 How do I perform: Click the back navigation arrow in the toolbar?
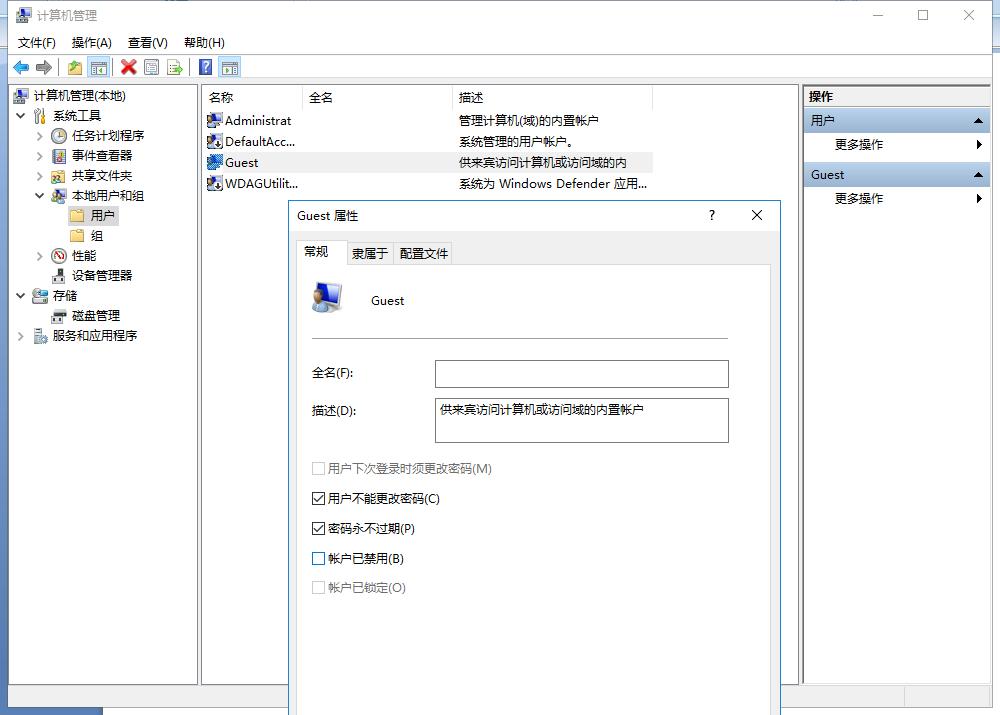tap(21, 67)
